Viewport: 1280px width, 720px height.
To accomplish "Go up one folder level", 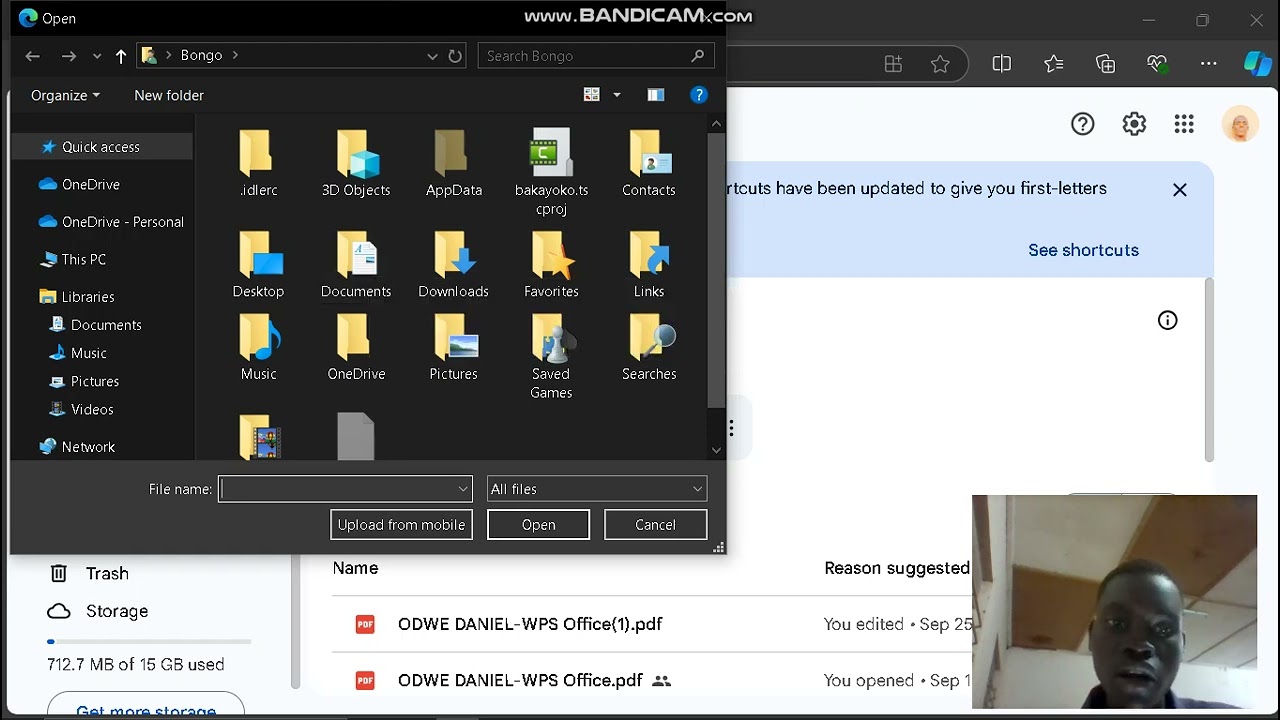I will pyautogui.click(x=121, y=56).
